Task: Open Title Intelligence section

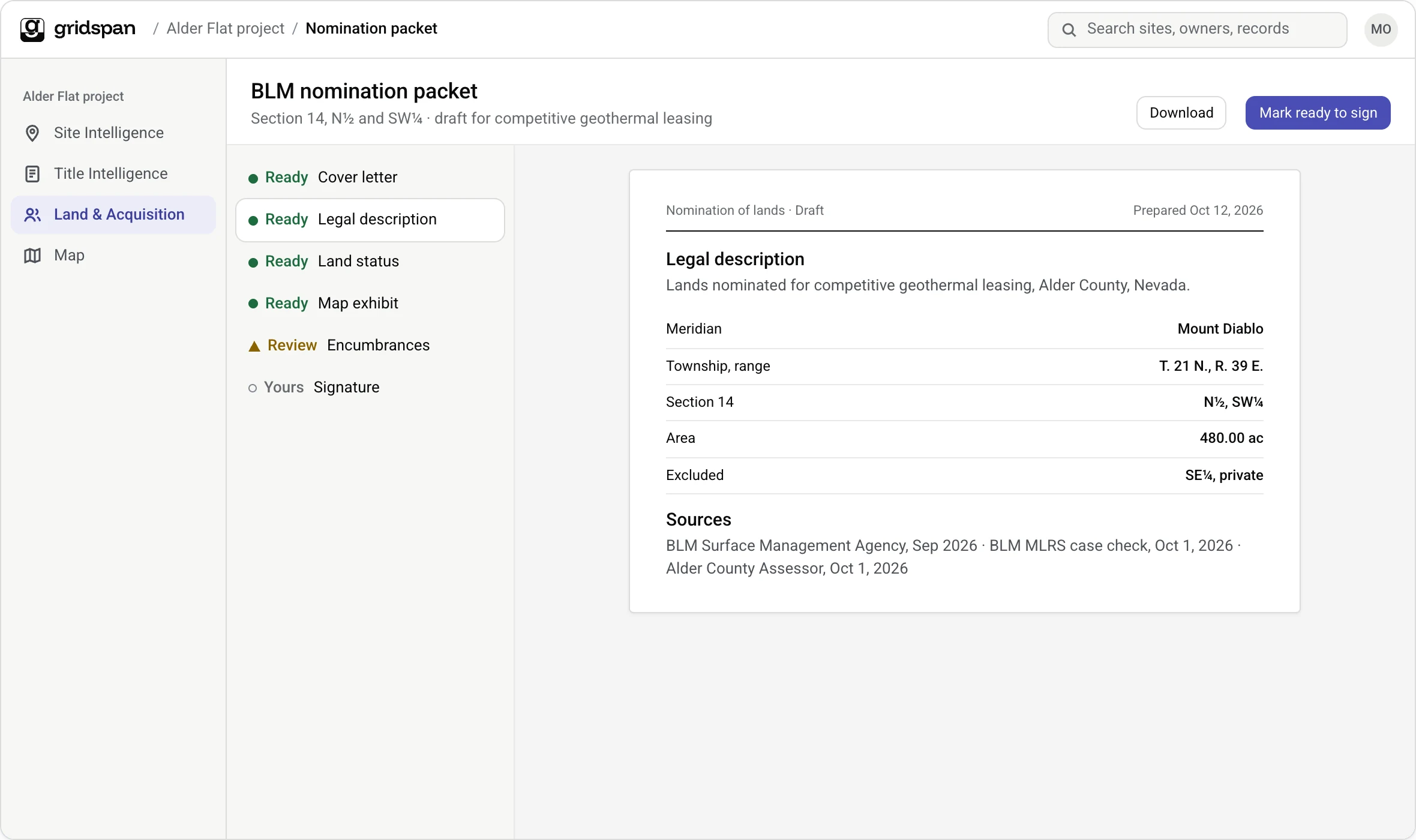Action: coord(113,174)
